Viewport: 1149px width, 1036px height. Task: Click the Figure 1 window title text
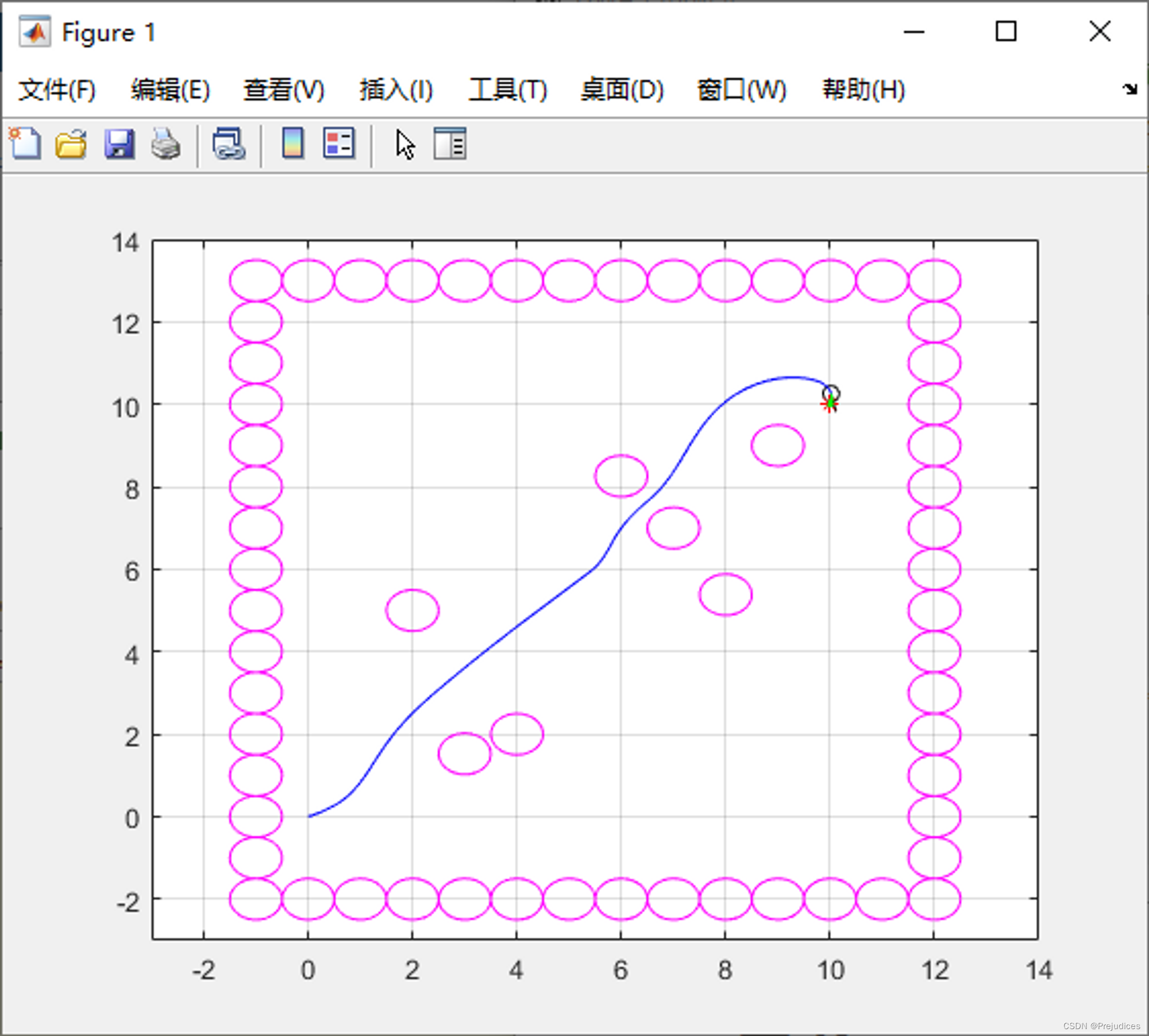click(x=109, y=33)
